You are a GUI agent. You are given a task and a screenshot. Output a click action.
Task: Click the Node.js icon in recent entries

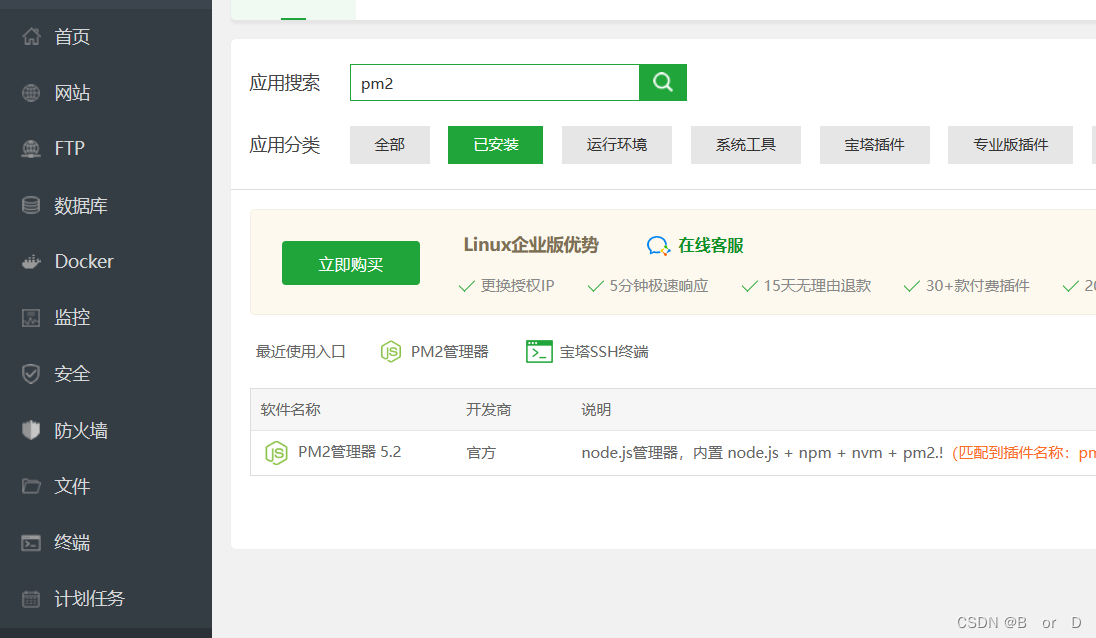(391, 351)
